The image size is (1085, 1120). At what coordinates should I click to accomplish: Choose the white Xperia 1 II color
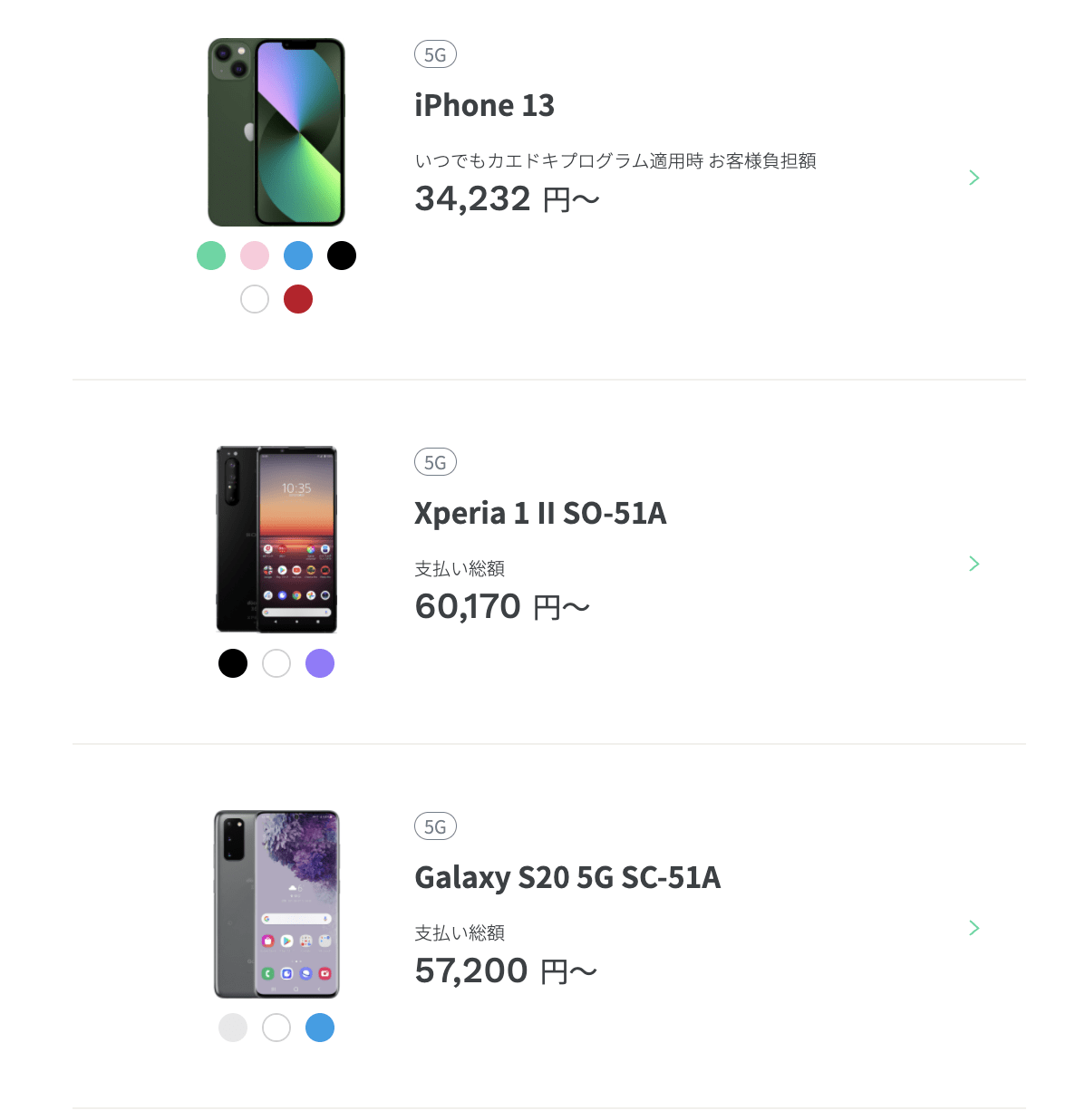tap(276, 663)
